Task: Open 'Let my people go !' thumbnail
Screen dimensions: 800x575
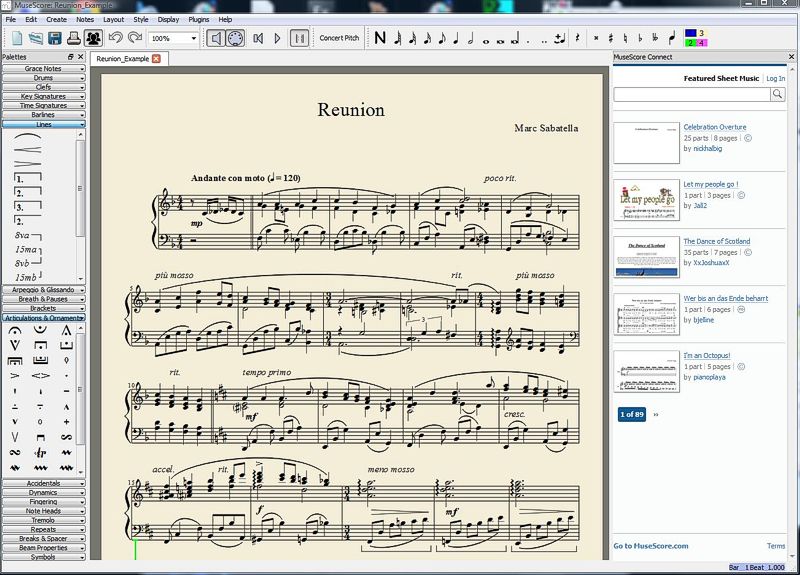Action: (x=646, y=200)
